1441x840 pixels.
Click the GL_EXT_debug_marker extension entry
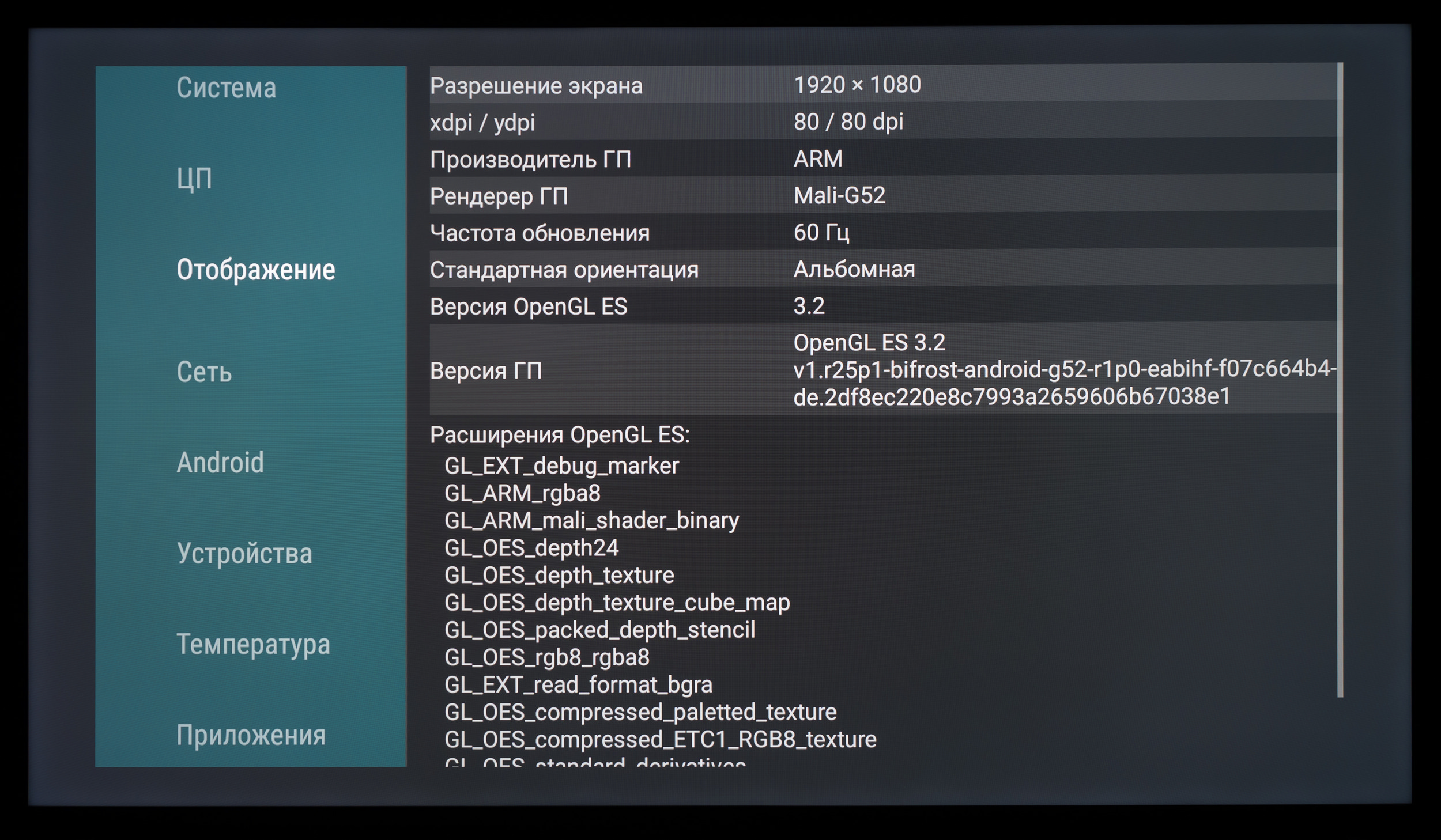[x=561, y=466]
